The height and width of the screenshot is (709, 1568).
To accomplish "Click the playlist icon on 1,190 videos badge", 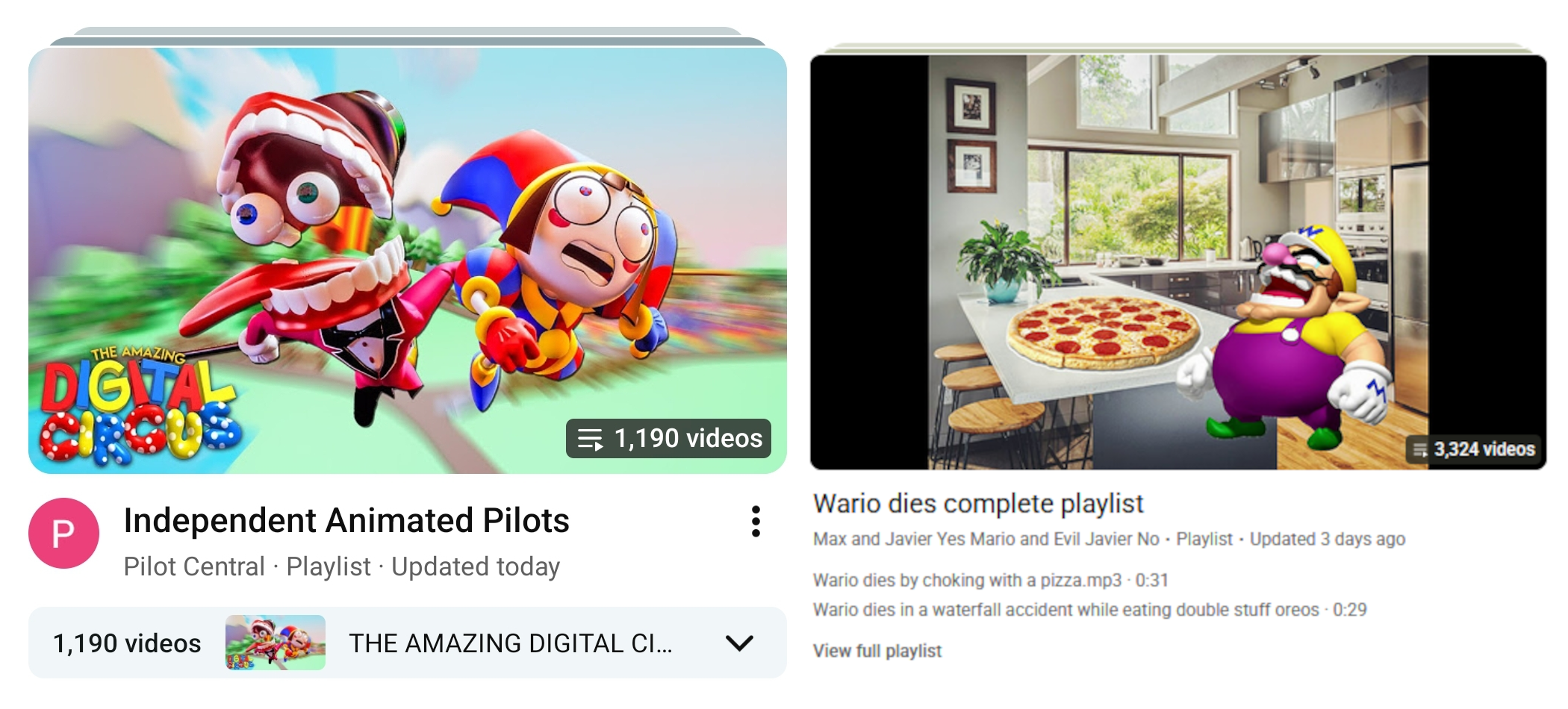I will (591, 439).
